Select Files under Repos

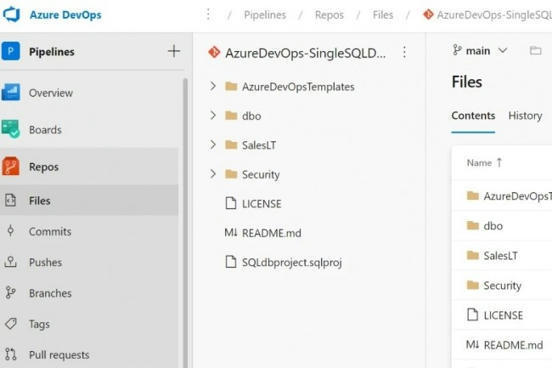39,201
